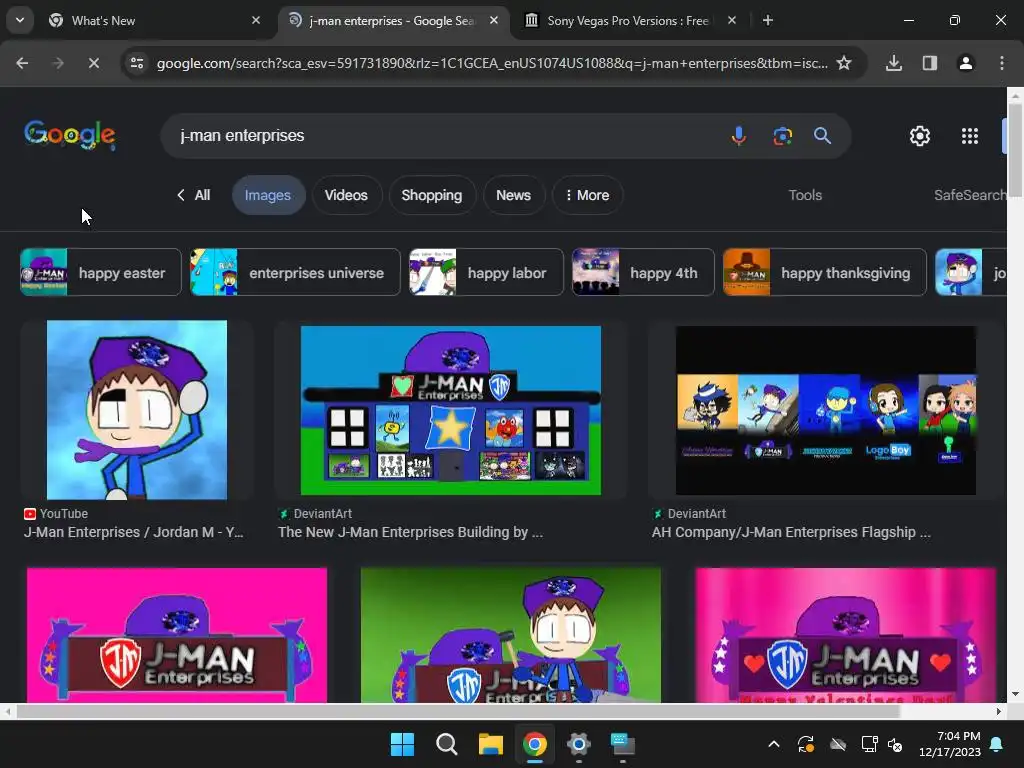Image resolution: width=1024 pixels, height=768 pixels.
Task: Click the enterprises universe suggestion chip
Action: pyautogui.click(x=295, y=272)
